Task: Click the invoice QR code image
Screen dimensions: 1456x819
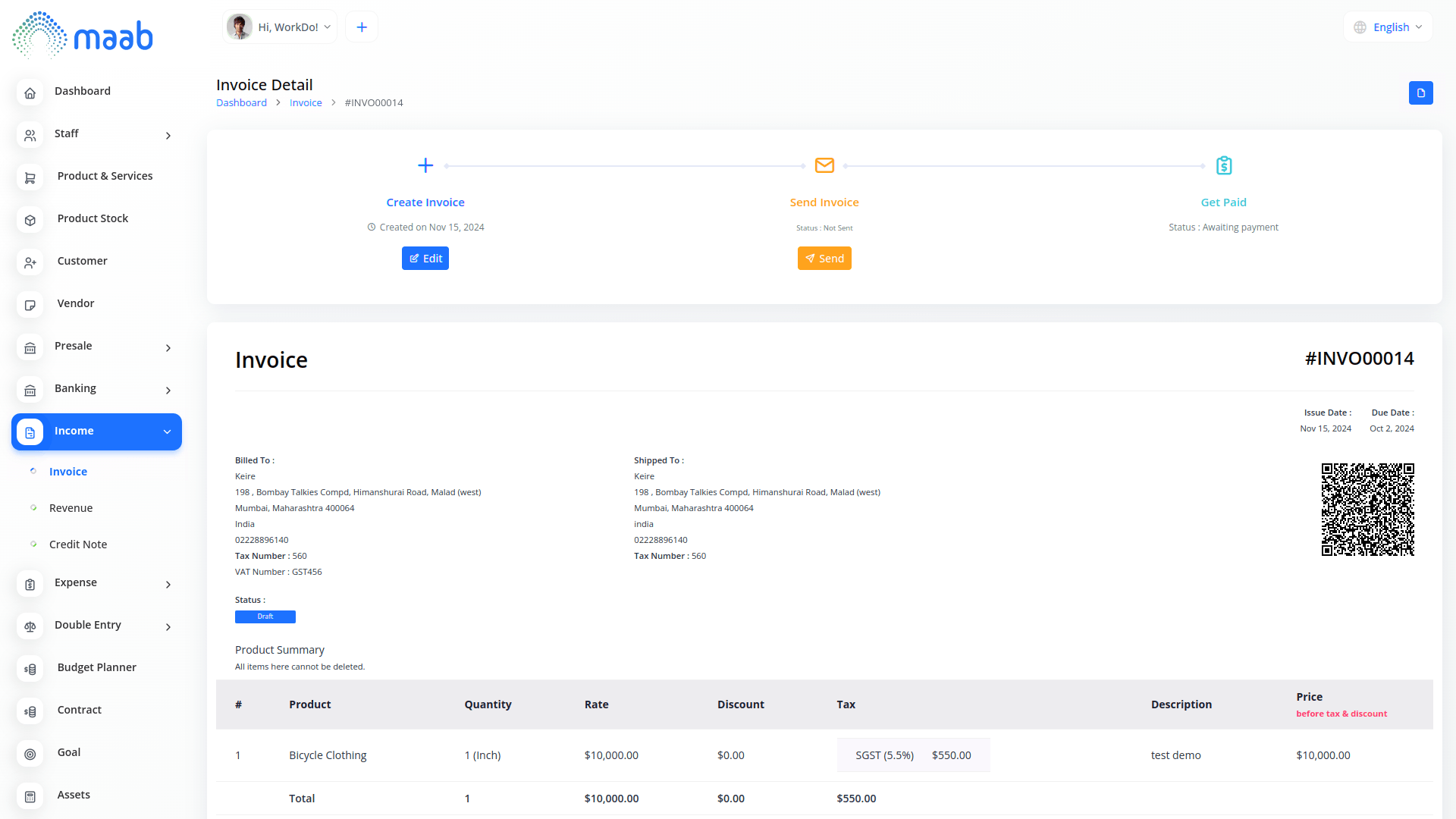Action: [x=1367, y=510]
